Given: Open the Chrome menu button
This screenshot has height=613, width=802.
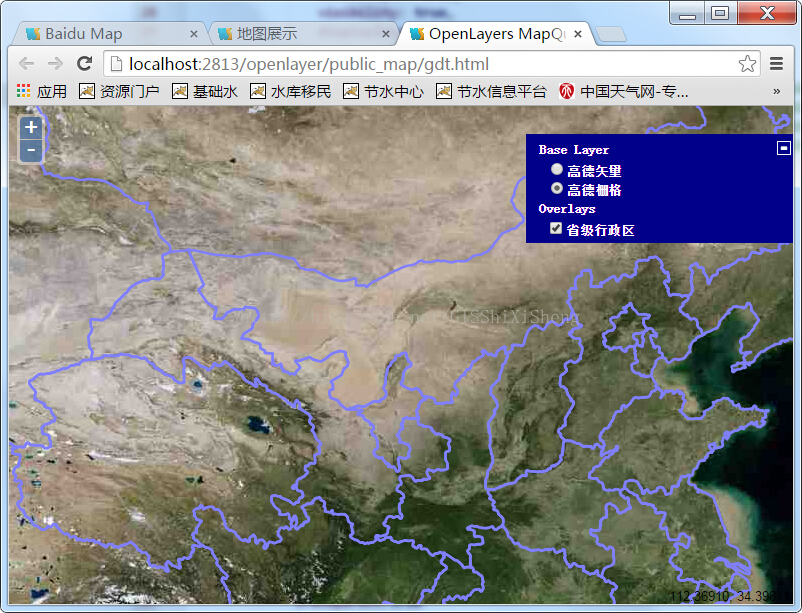Looking at the screenshot, I should point(776,64).
